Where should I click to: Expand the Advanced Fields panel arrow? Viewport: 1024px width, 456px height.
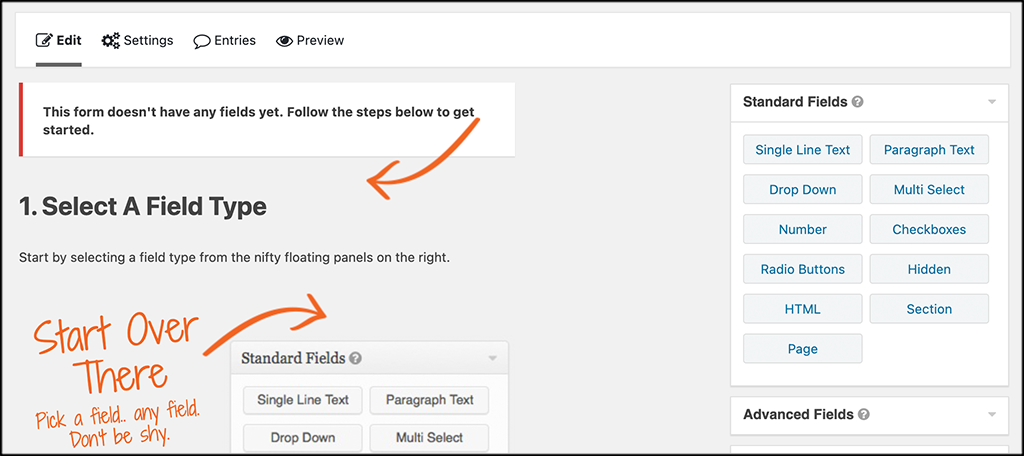(x=991, y=414)
